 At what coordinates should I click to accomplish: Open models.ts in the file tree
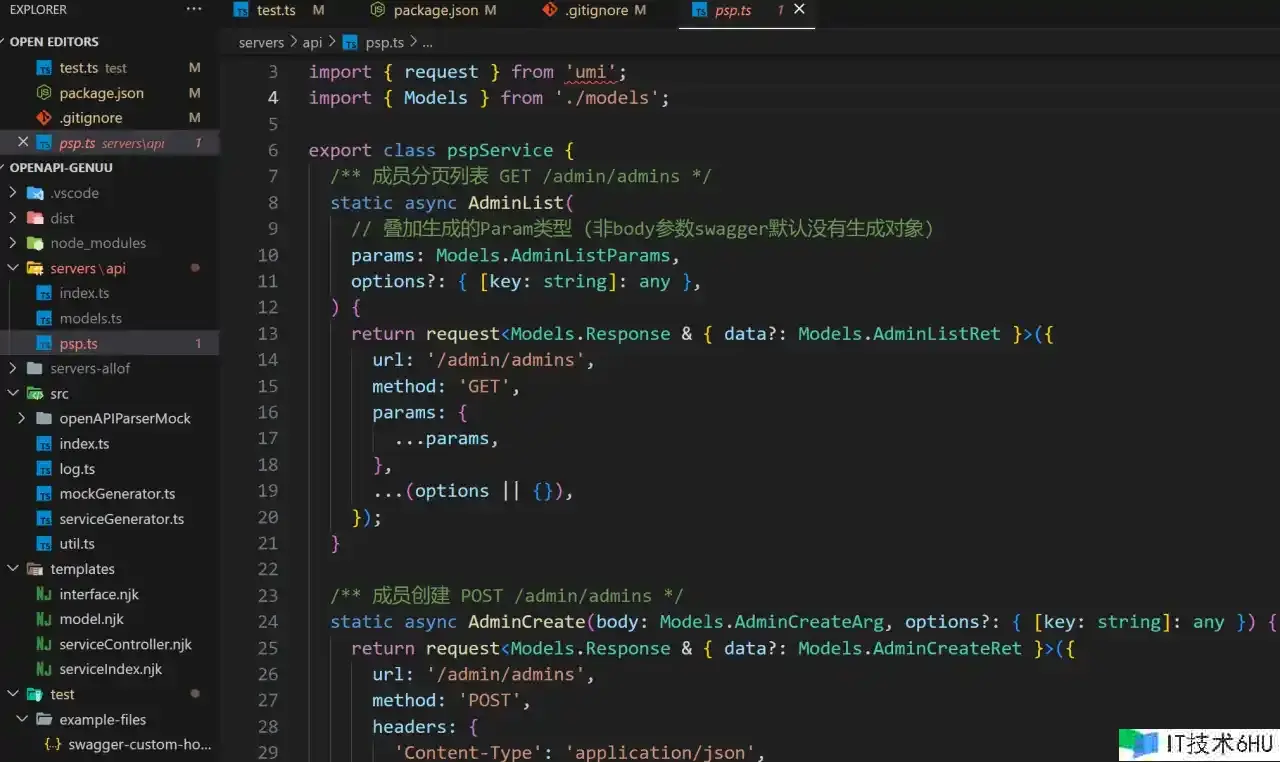point(90,318)
